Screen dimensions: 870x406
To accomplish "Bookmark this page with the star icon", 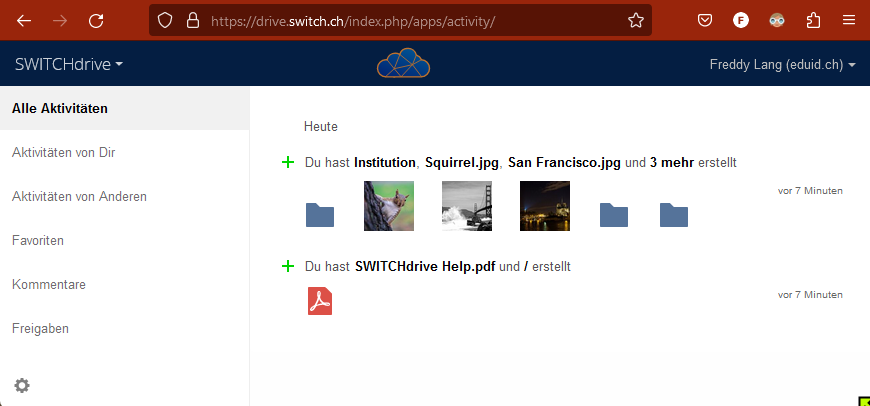I will pyautogui.click(x=635, y=21).
